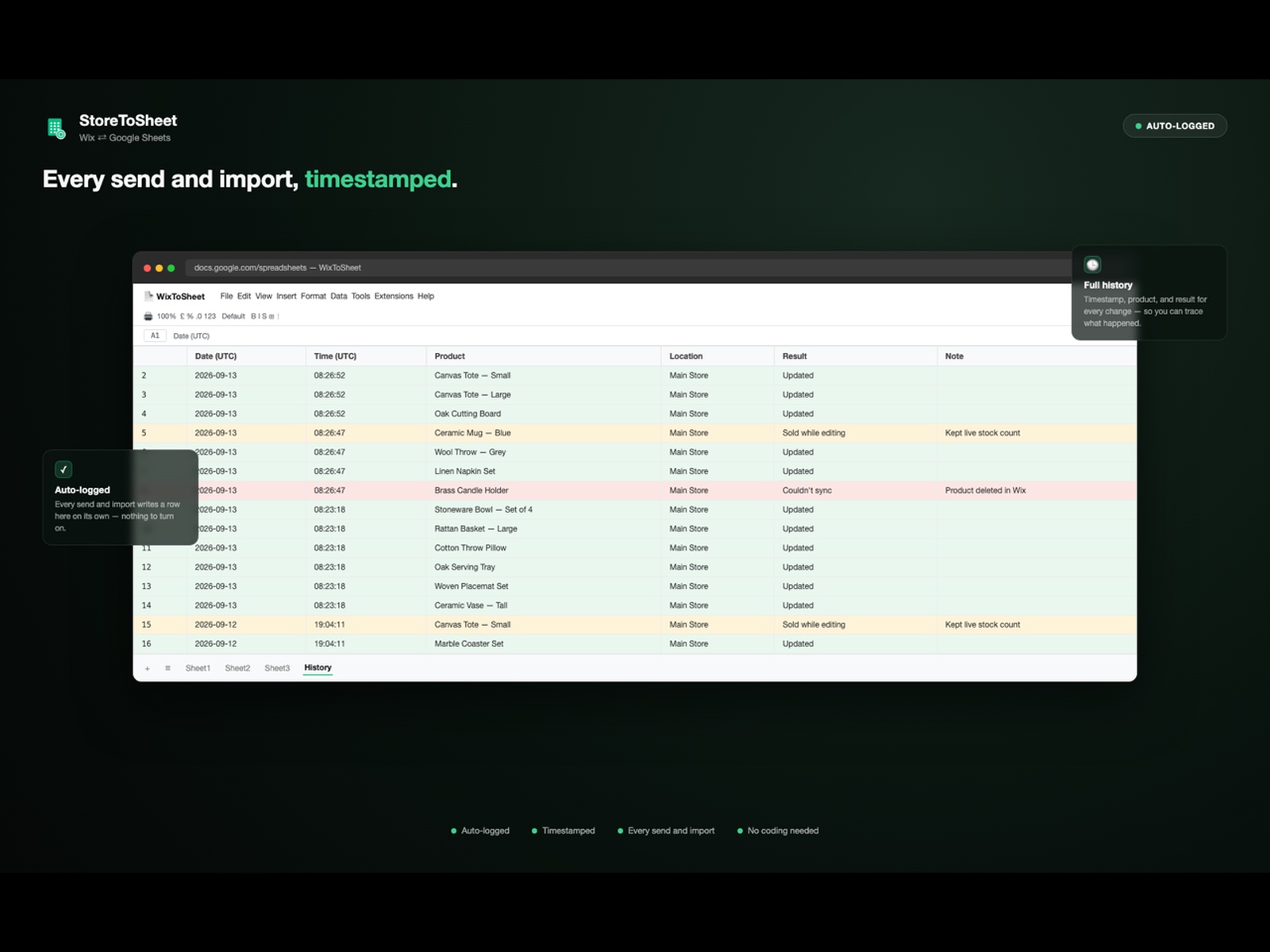Viewport: 1270px width, 952px height.
Task: Click the Cotton Throw Pillow cell
Action: (x=544, y=547)
